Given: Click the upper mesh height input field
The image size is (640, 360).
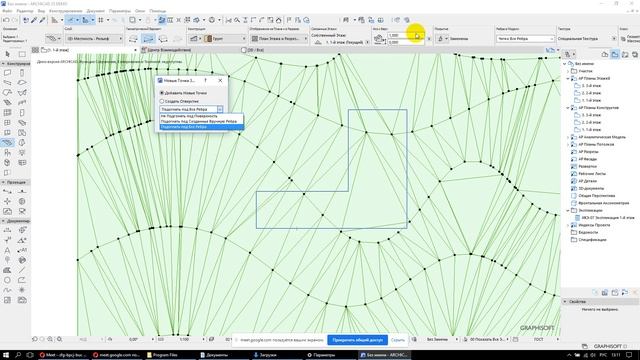Looking at the screenshot, I should [x=406, y=36].
